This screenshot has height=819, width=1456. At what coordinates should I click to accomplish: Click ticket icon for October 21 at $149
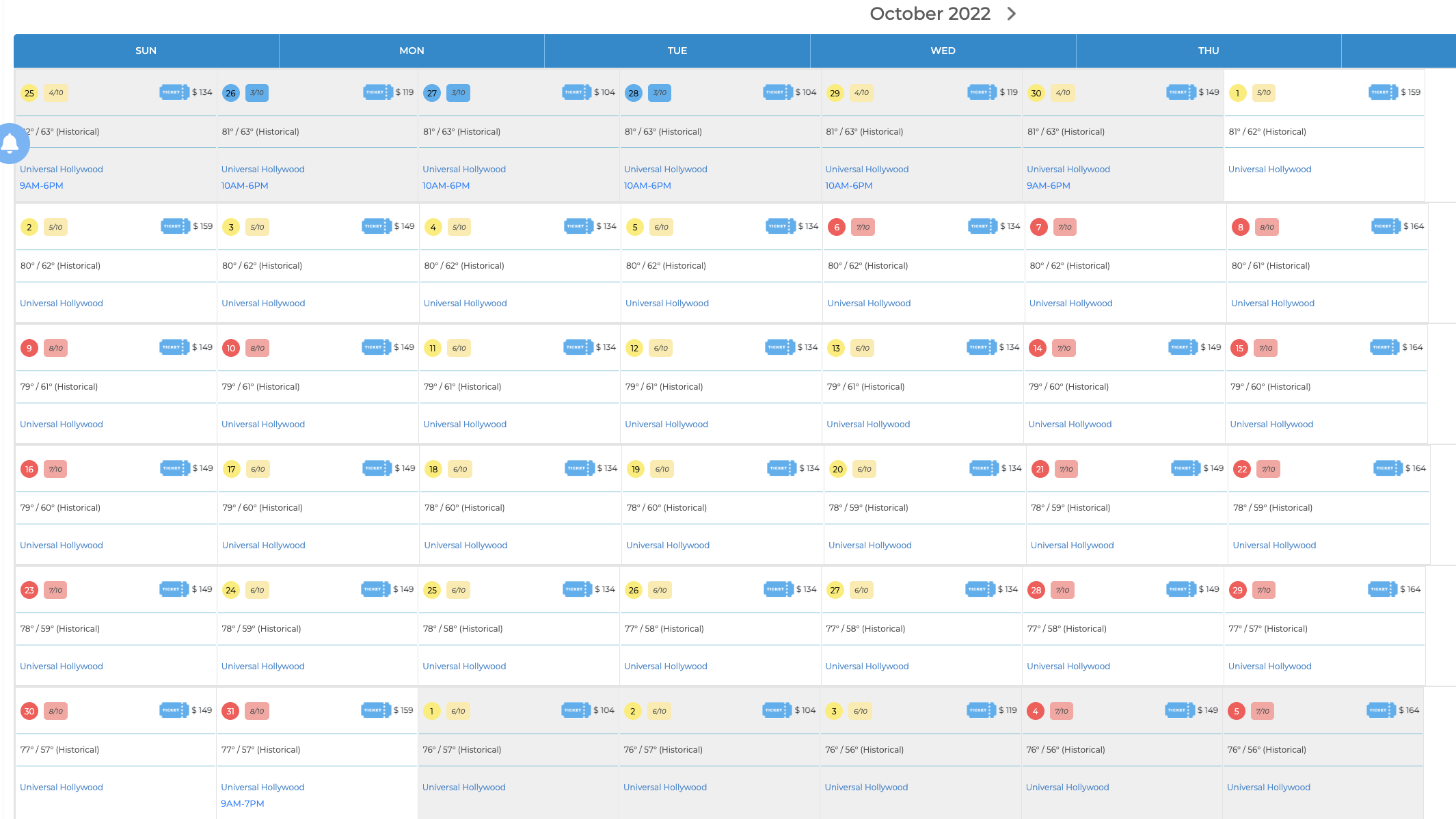1185,468
